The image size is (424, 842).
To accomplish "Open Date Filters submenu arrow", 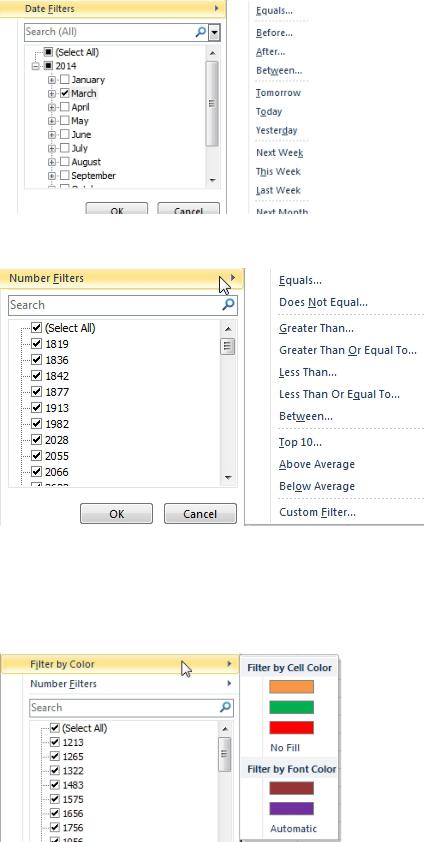I will (x=216, y=8).
